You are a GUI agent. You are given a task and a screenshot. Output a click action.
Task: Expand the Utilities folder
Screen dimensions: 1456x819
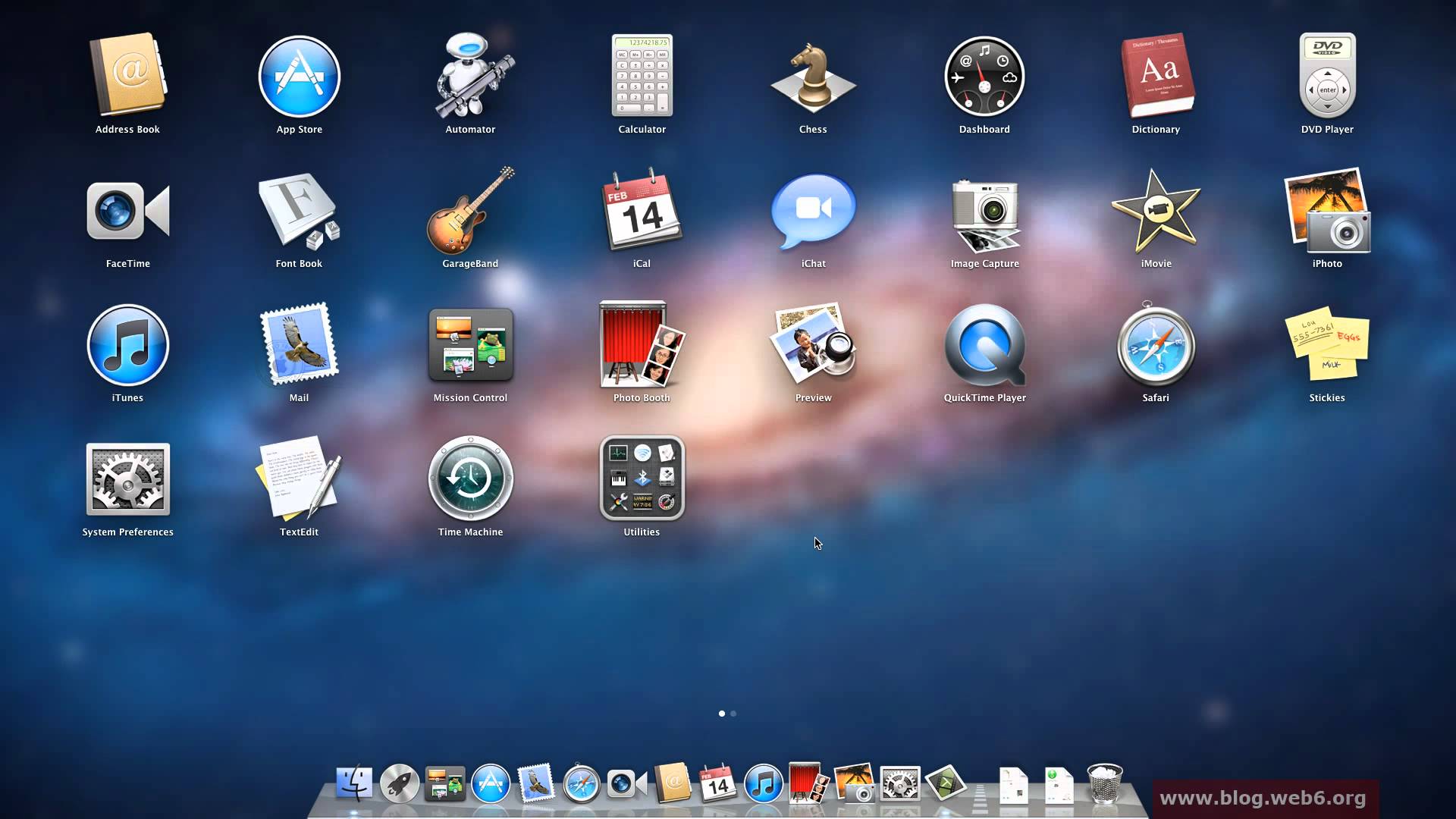642,478
